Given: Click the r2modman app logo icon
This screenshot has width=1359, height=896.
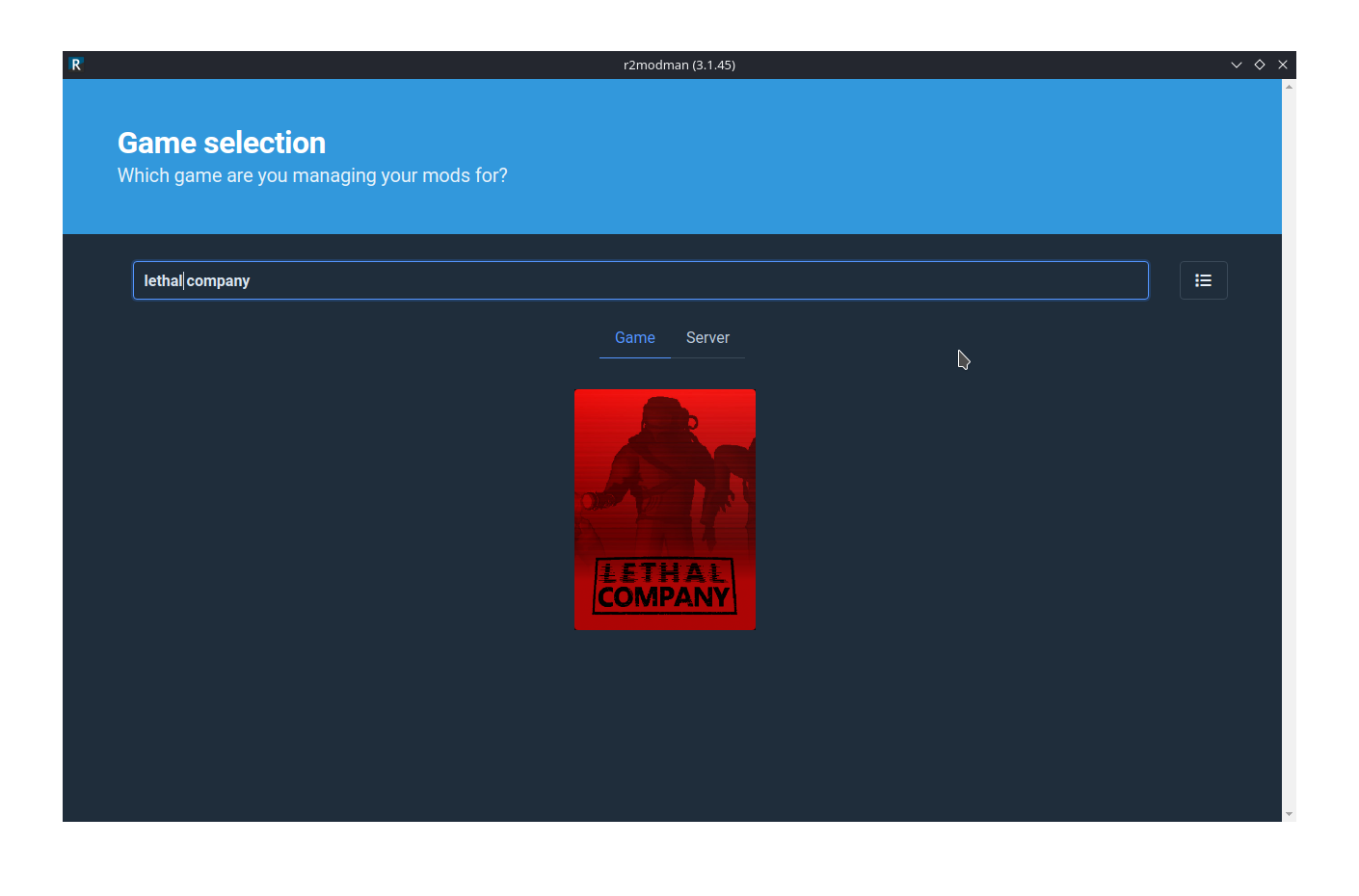Looking at the screenshot, I should tap(76, 65).
